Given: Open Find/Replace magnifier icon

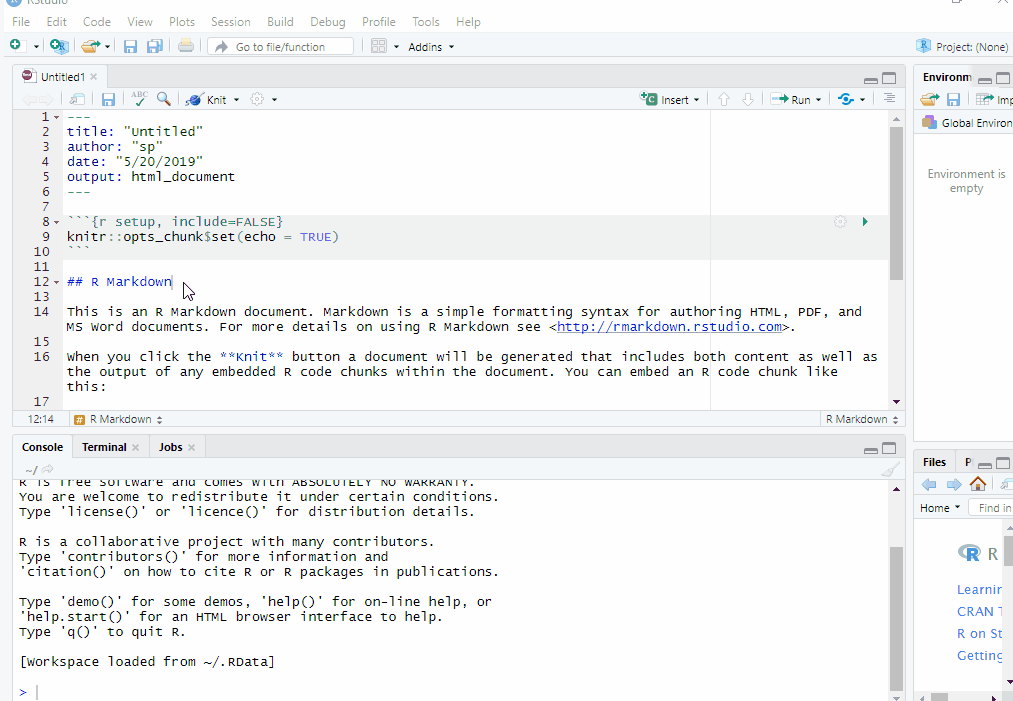Looking at the screenshot, I should tap(164, 98).
